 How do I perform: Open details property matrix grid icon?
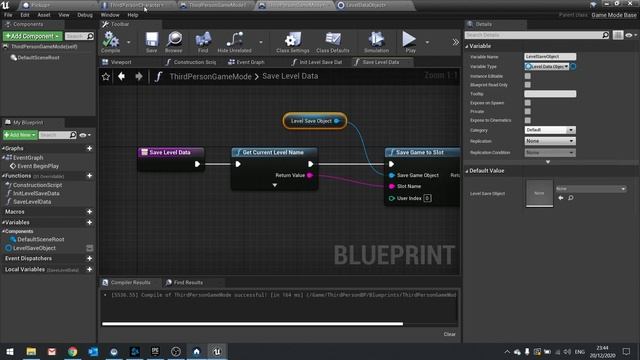[x=618, y=35]
